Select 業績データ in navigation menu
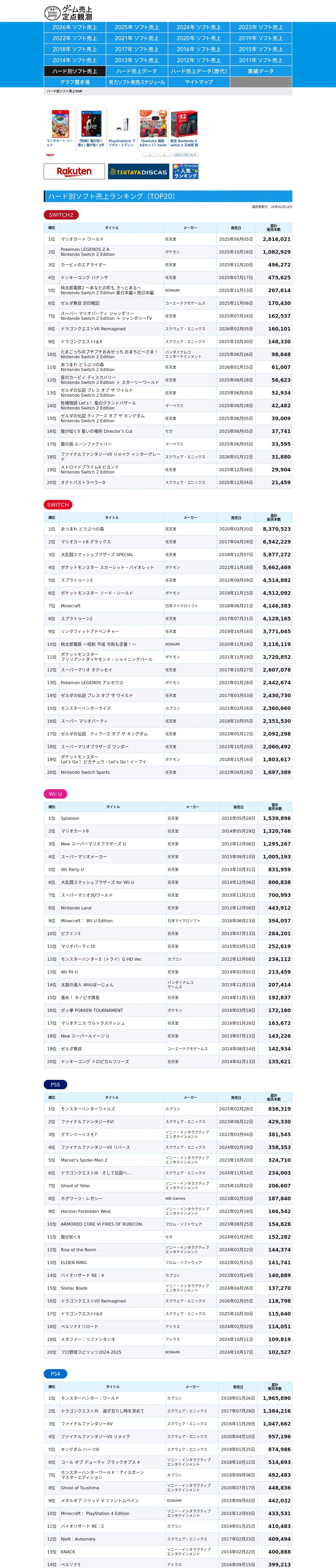 point(261,71)
